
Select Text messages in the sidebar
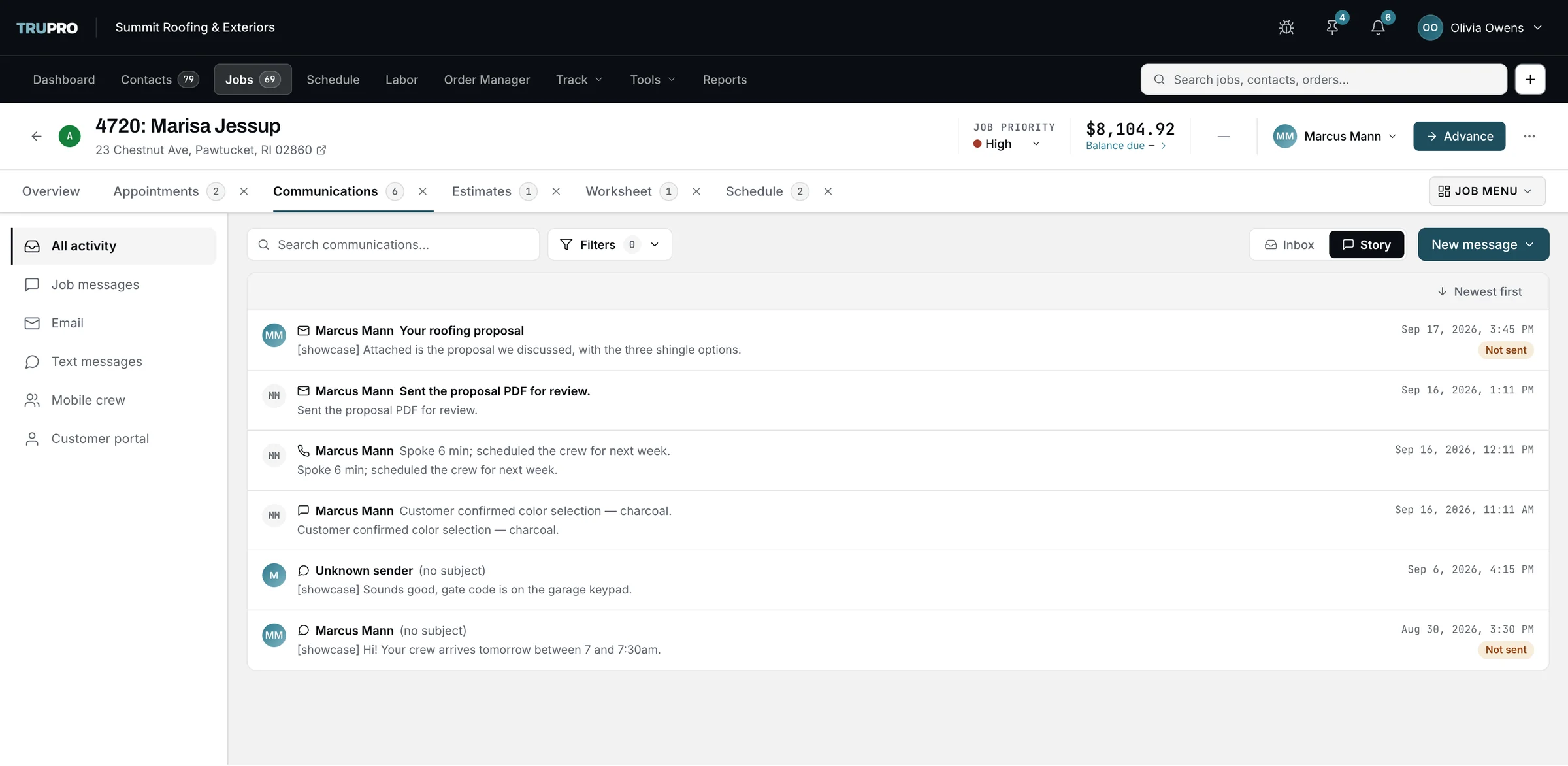(114, 362)
